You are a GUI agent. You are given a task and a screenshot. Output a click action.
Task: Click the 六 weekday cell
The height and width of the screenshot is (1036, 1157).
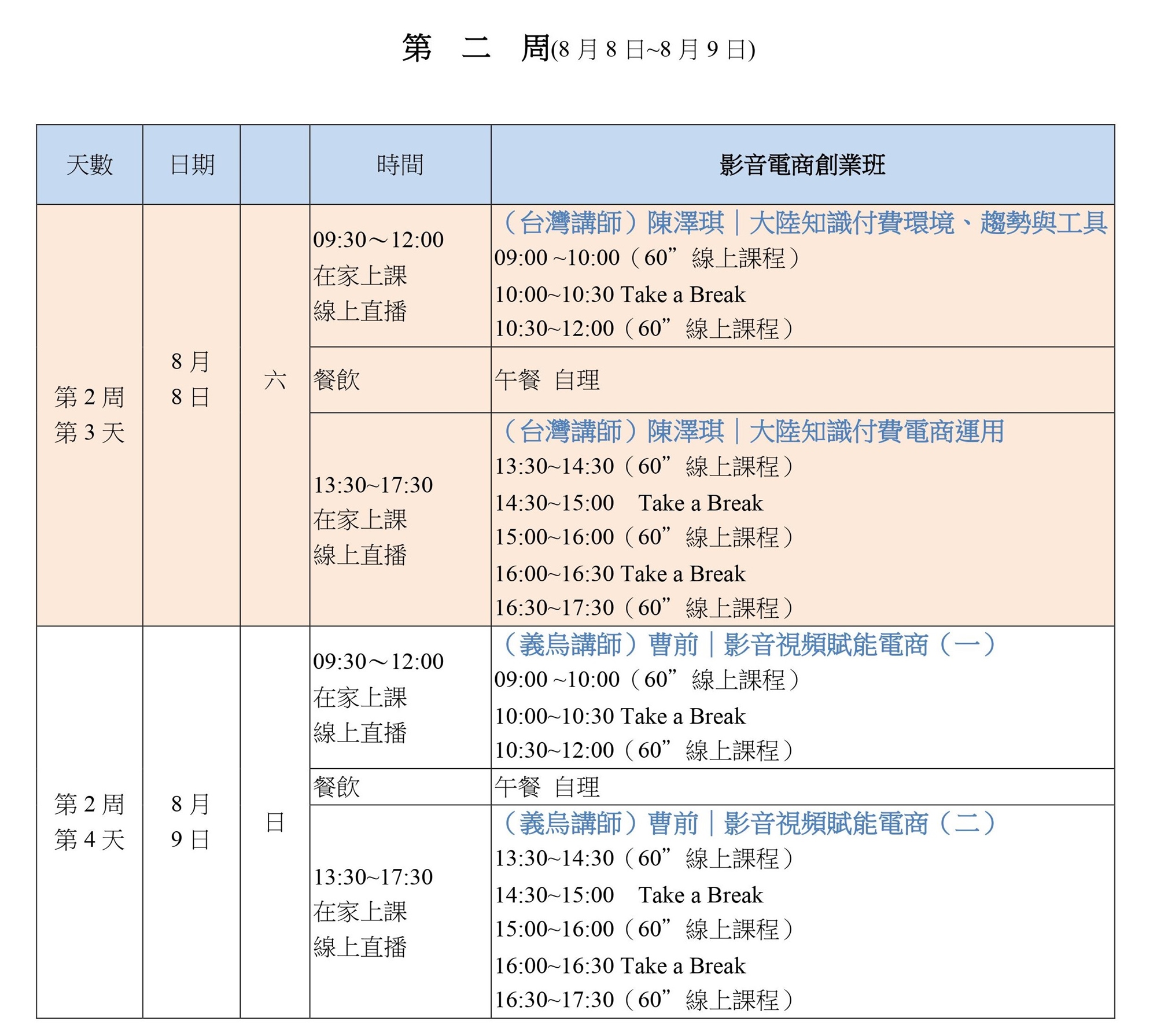pos(275,381)
